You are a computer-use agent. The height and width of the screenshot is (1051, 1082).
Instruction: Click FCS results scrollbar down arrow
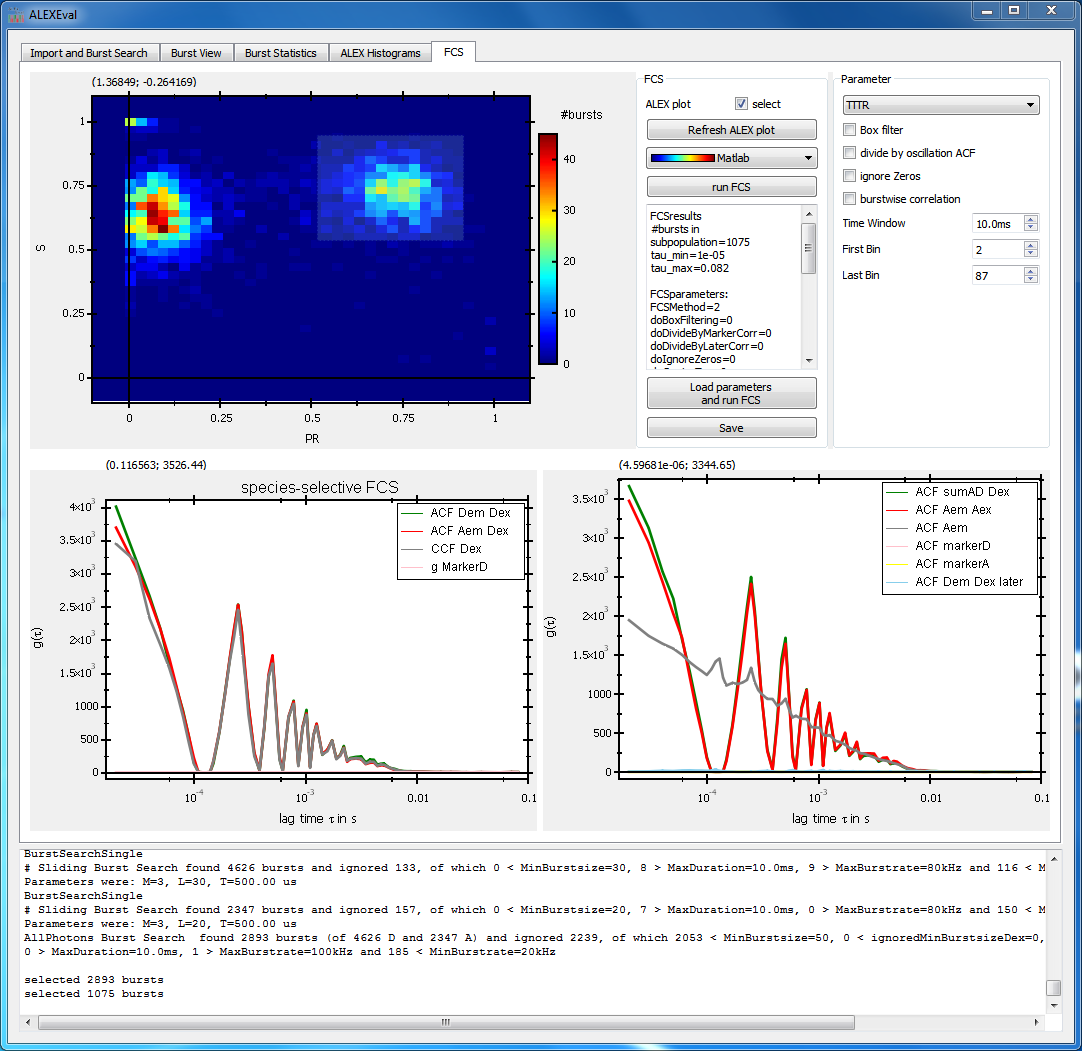[809, 361]
